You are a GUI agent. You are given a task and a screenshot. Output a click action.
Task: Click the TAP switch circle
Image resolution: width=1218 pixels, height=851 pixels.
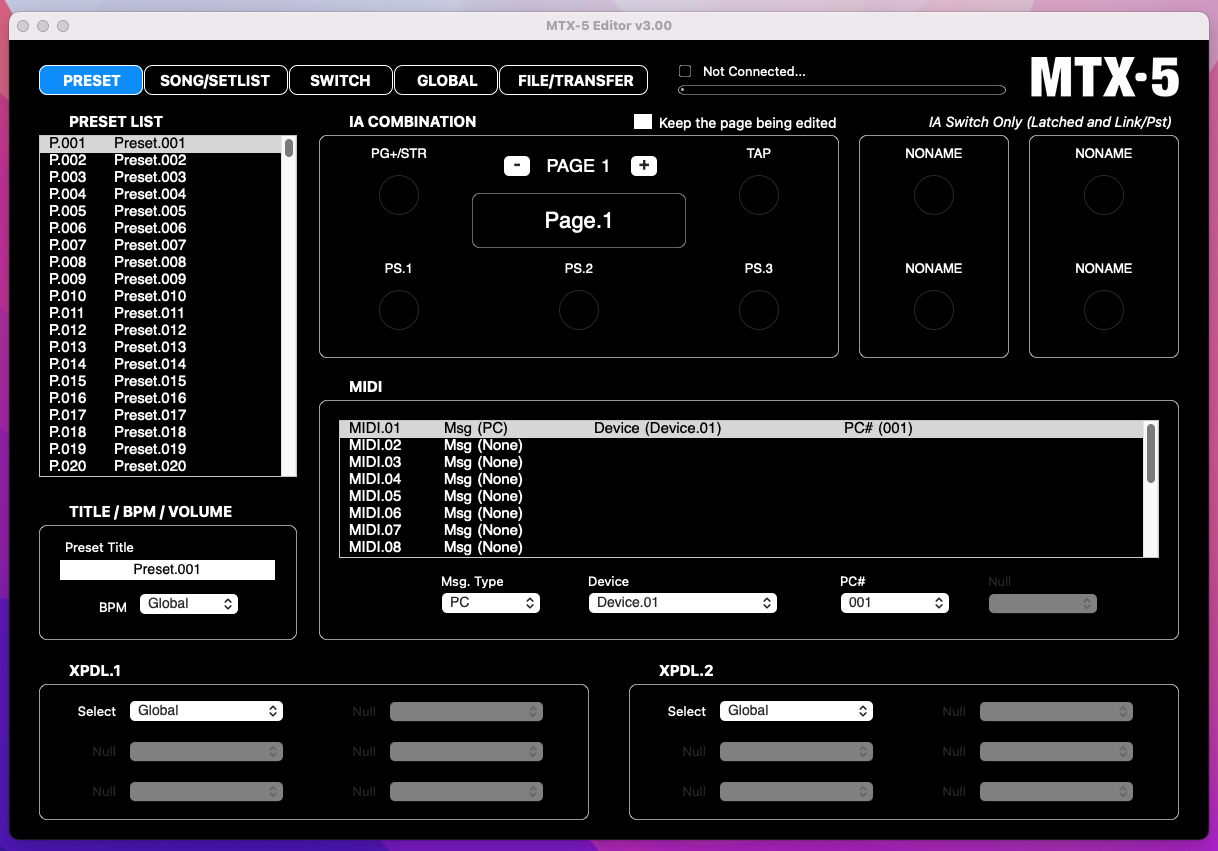(x=758, y=195)
